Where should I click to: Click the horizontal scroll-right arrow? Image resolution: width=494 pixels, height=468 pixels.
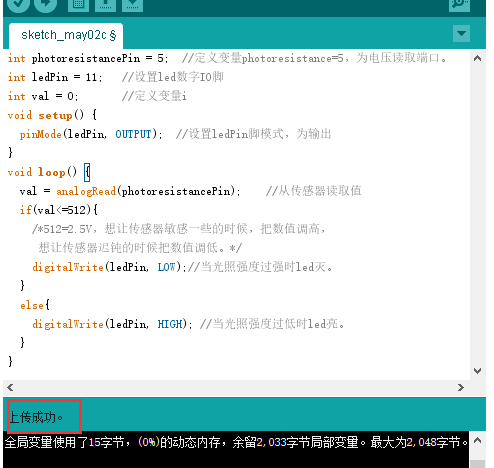tap(461, 387)
